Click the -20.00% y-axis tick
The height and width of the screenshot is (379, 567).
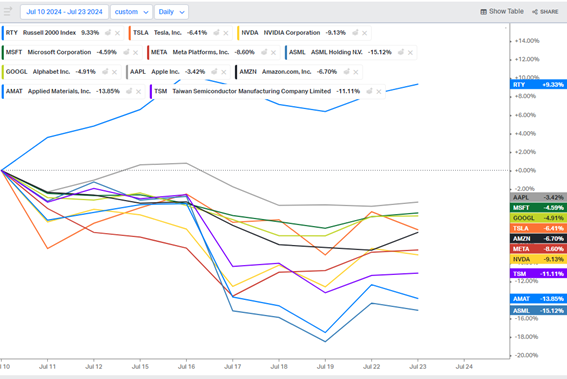tap(526, 355)
